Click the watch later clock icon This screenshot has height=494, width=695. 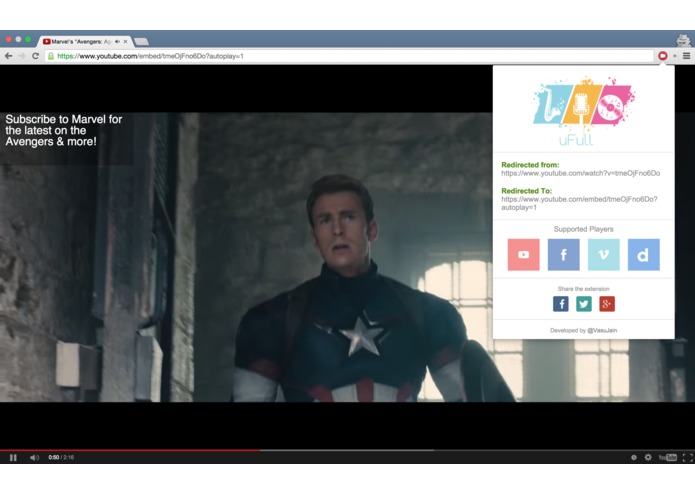634,457
